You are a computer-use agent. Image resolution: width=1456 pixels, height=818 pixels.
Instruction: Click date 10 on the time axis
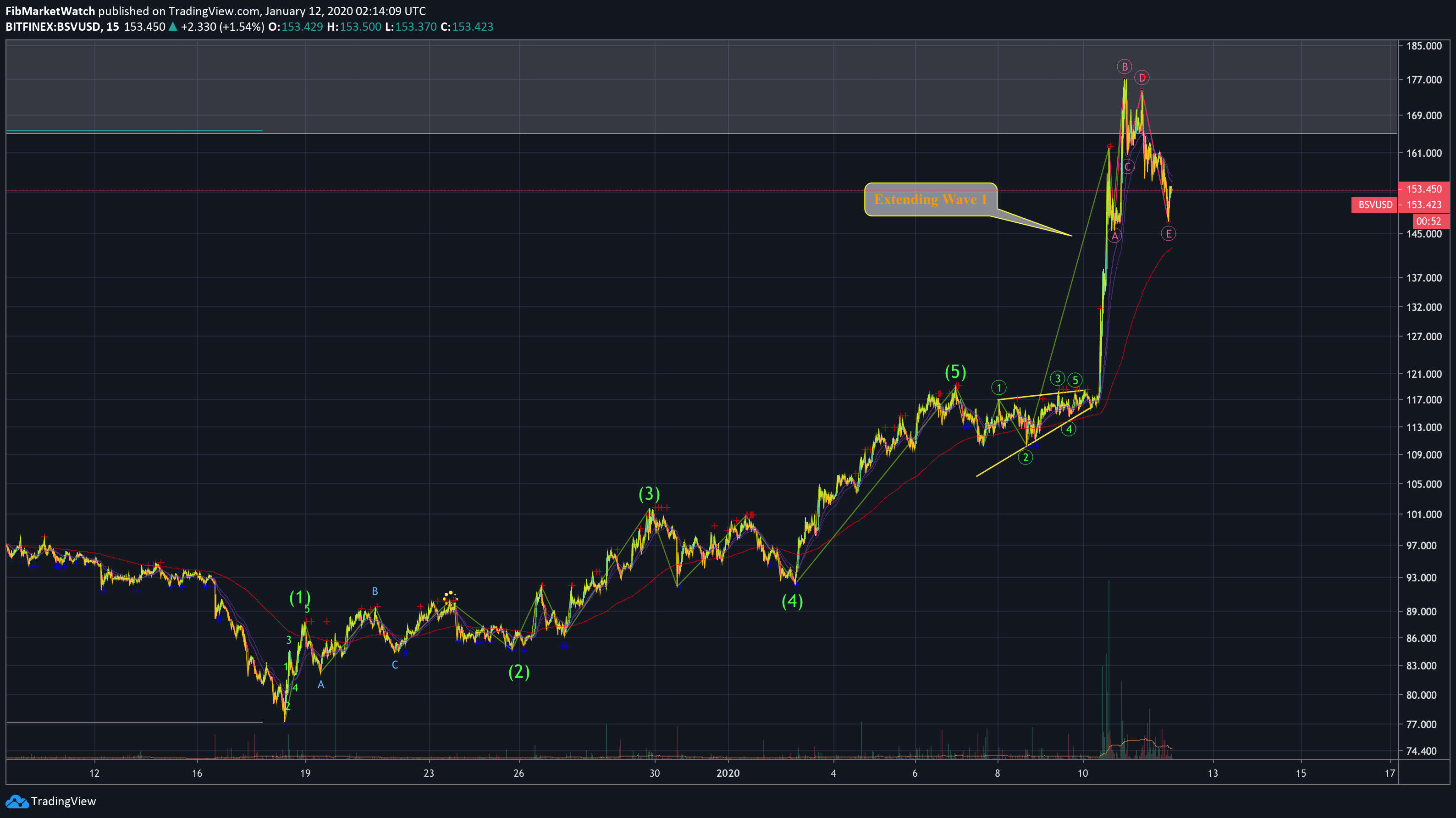pos(1082,774)
